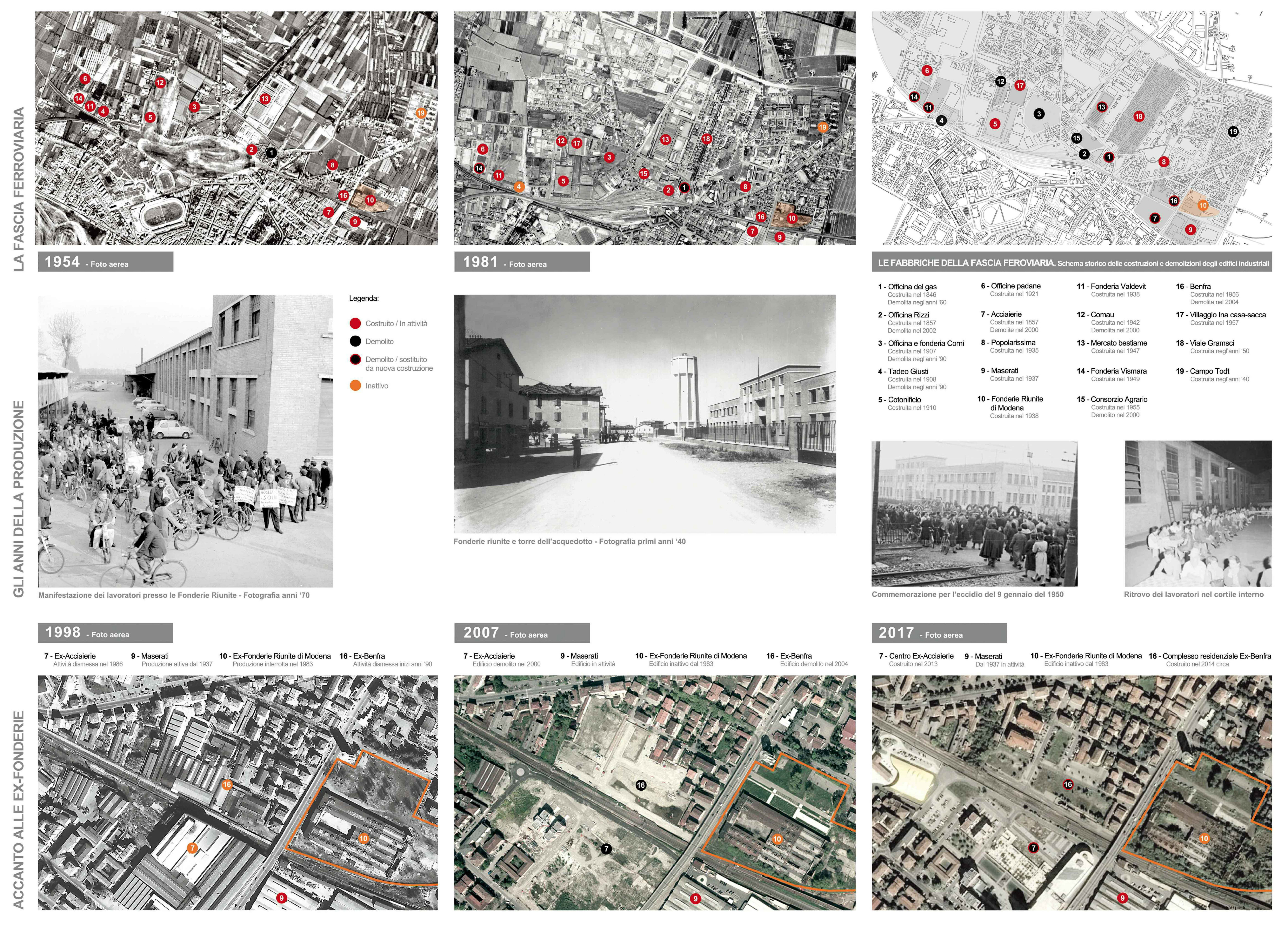Click 'Produzione interrotta nel 1983' caption text
Screen dimensions: 1288x926
(273, 664)
